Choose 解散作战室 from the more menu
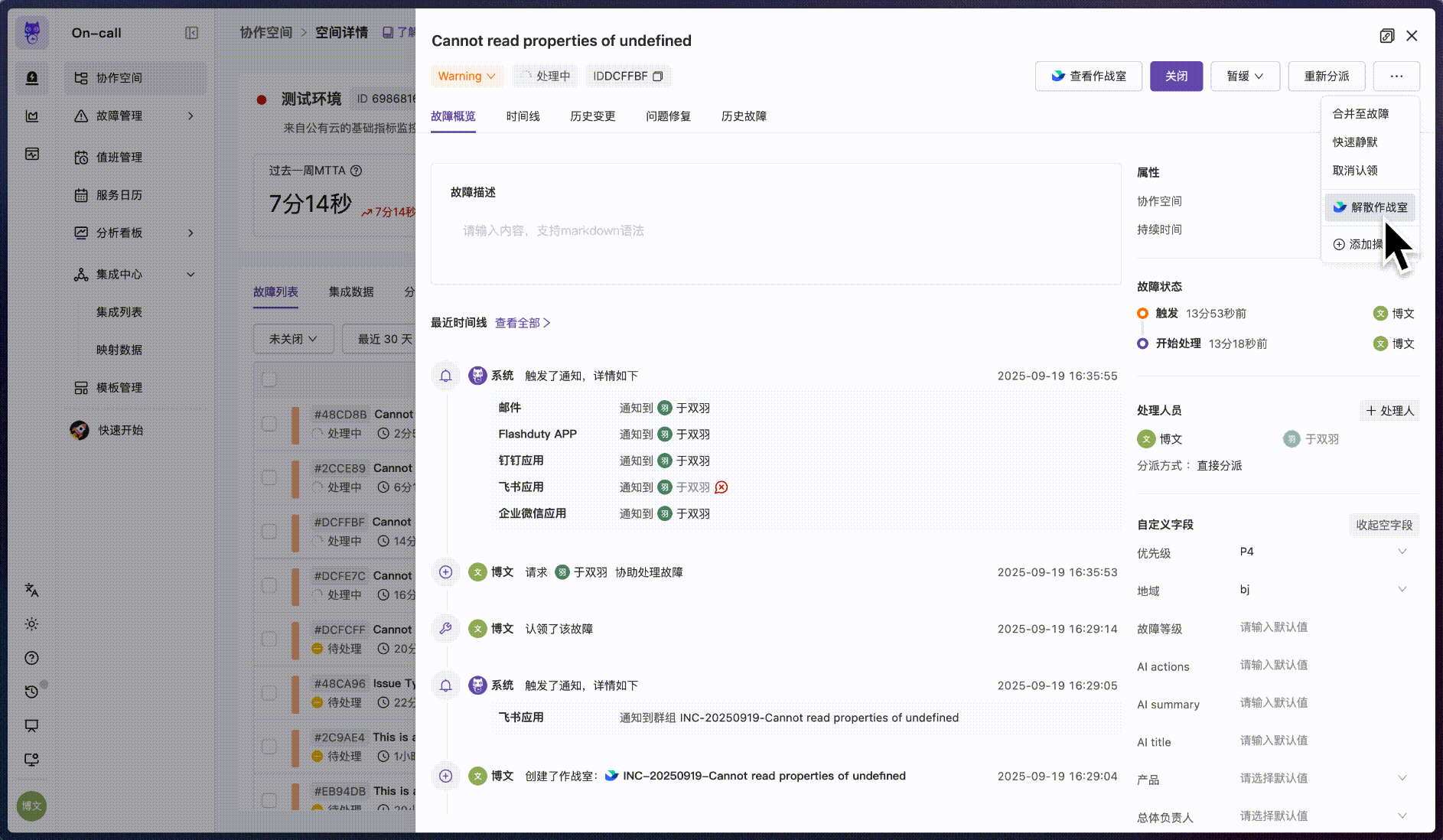Viewport: 1443px width, 840px height. pos(1370,207)
